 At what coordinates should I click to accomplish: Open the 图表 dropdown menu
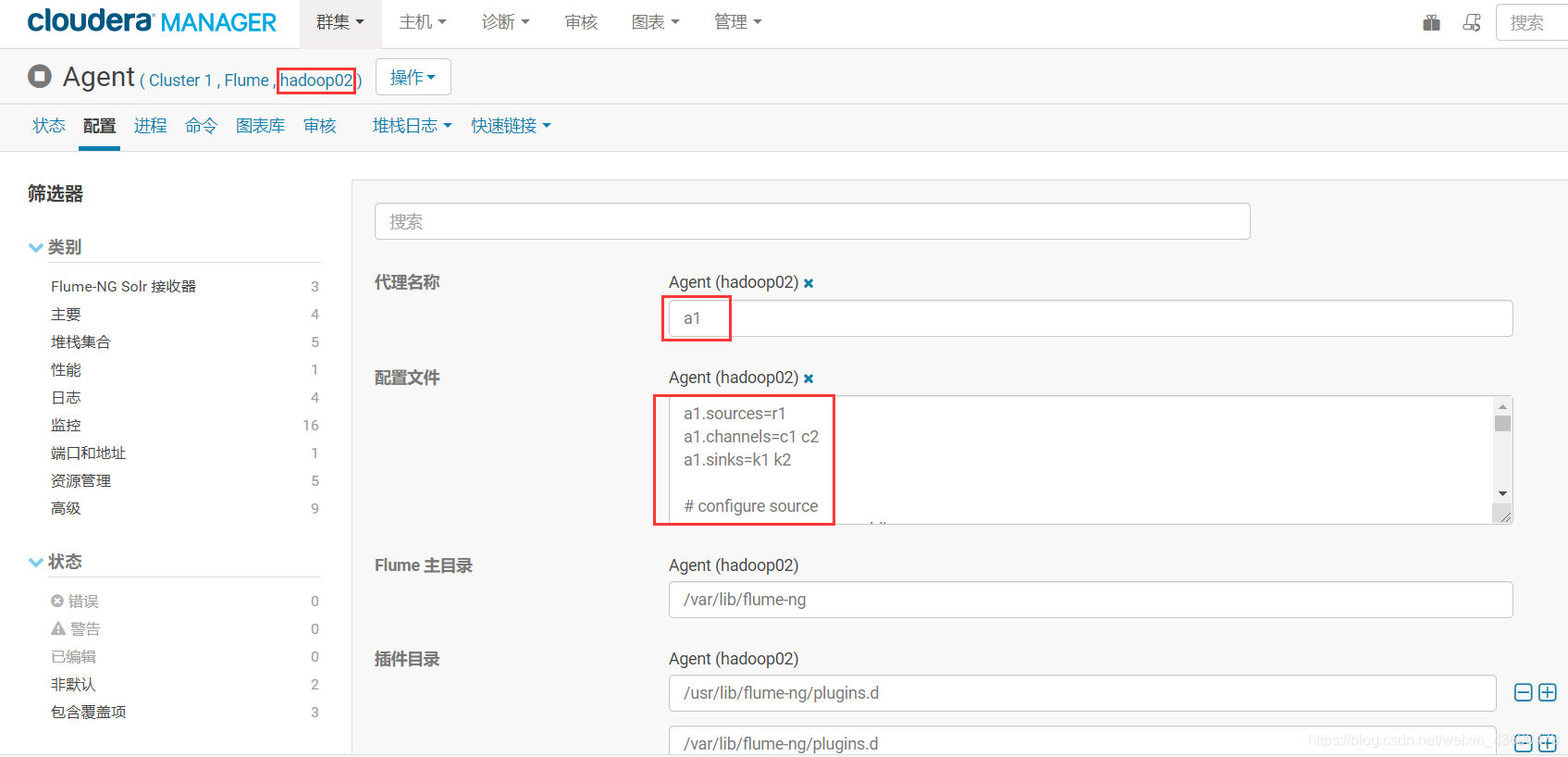(655, 22)
